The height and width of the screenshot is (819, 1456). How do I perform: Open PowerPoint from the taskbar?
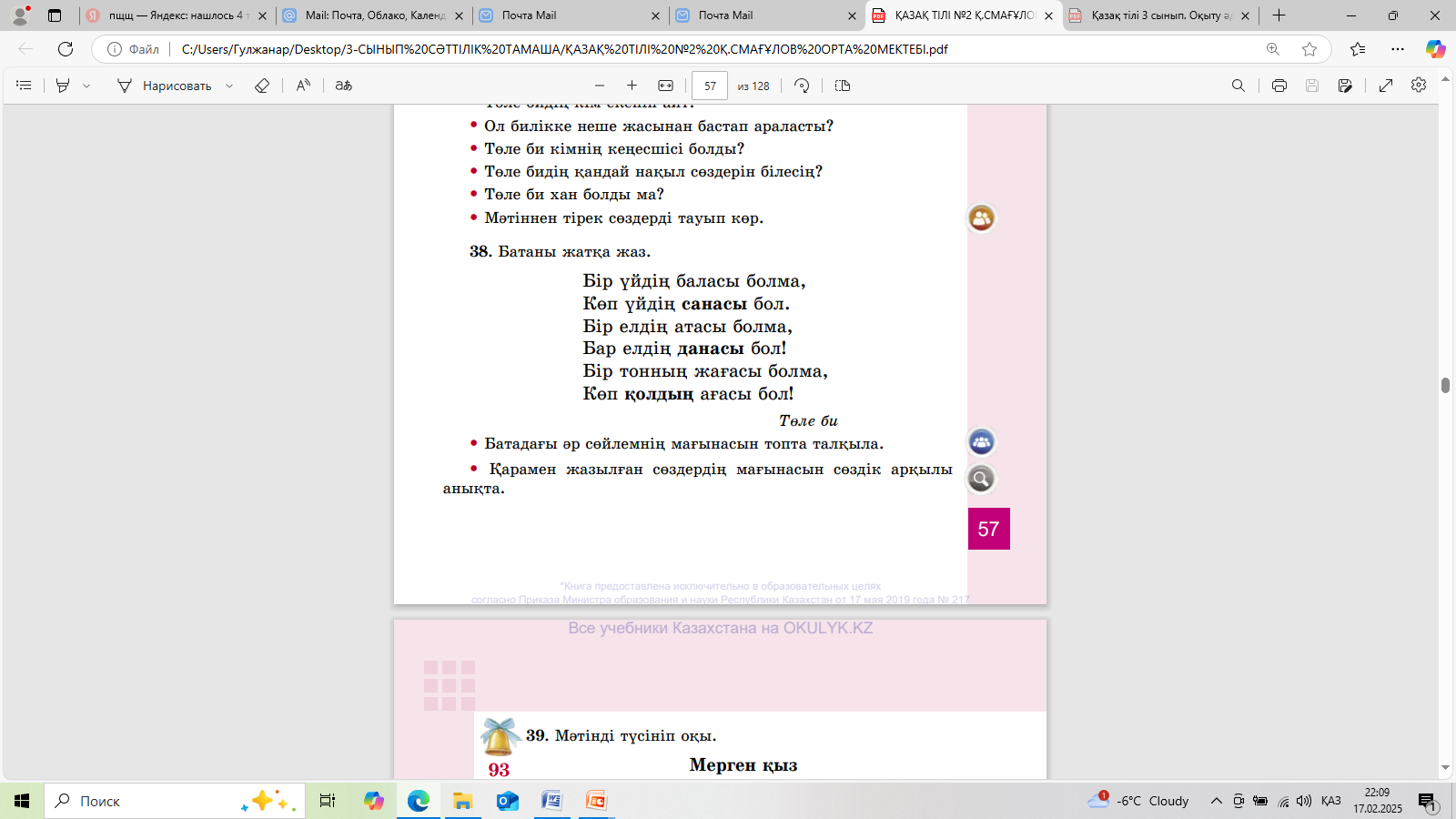coord(596,801)
